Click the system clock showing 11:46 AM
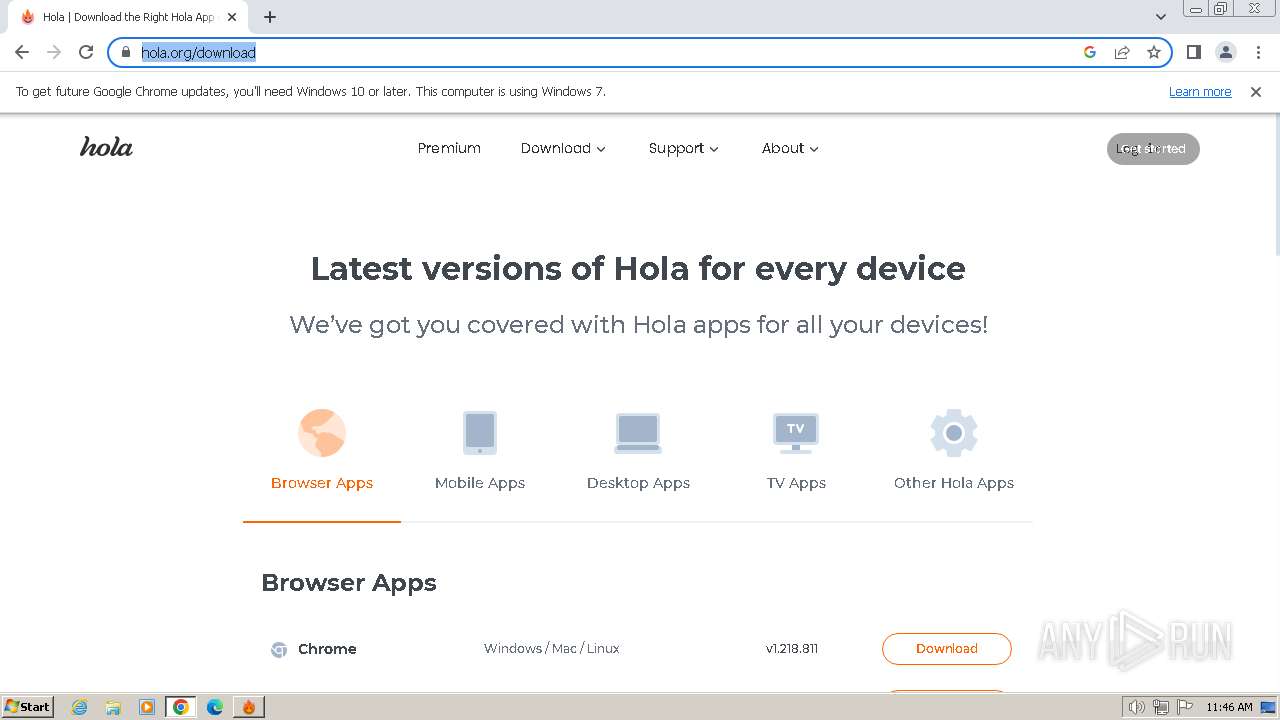The height and width of the screenshot is (720, 1280). [x=1229, y=707]
